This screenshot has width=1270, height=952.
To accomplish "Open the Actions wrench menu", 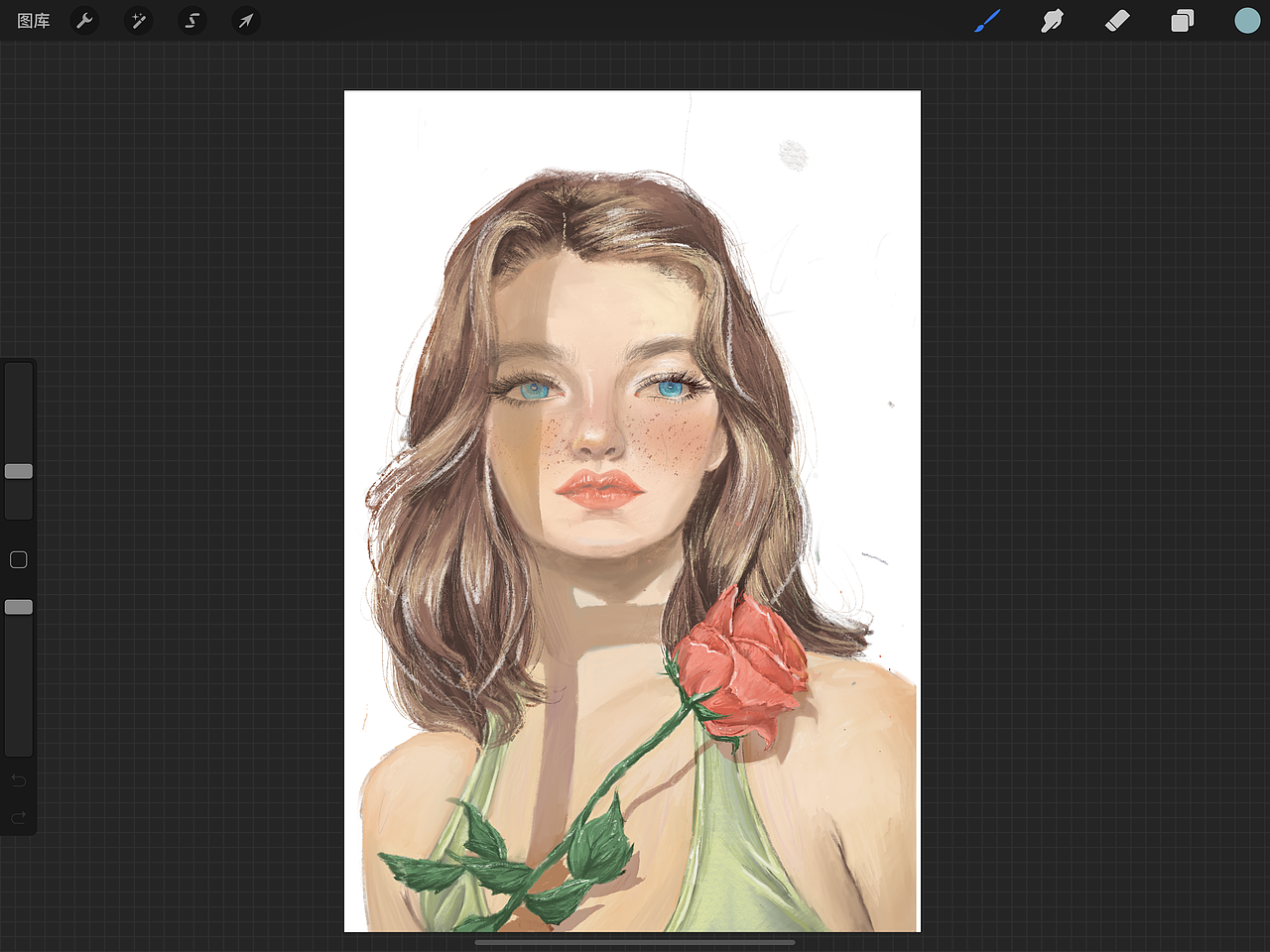I will pyautogui.click(x=85, y=21).
